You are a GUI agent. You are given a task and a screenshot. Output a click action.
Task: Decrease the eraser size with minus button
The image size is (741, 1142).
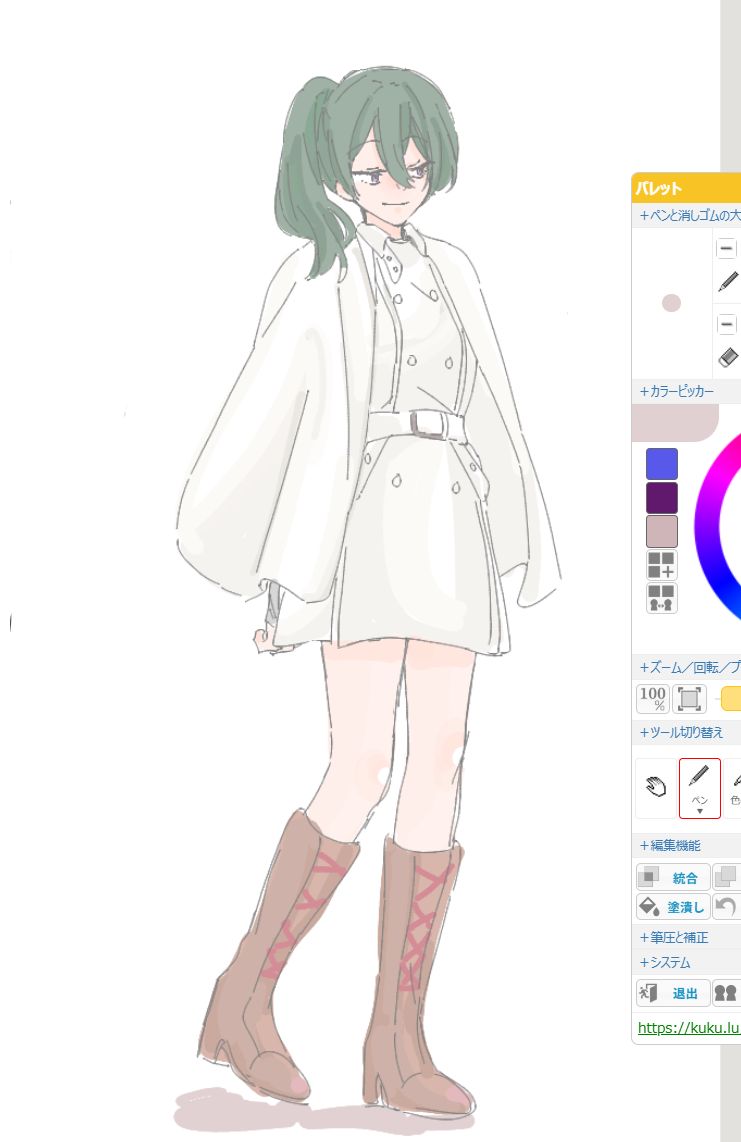(727, 325)
